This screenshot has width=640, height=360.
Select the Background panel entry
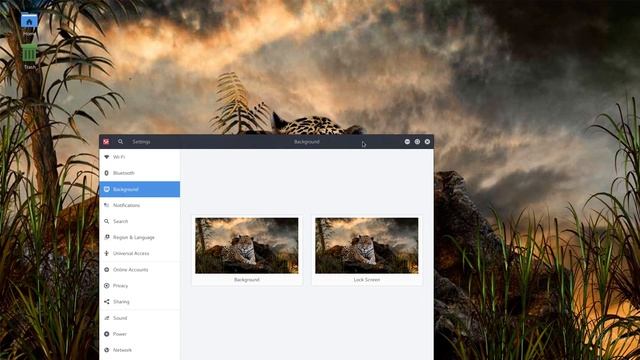pyautogui.click(x=140, y=189)
